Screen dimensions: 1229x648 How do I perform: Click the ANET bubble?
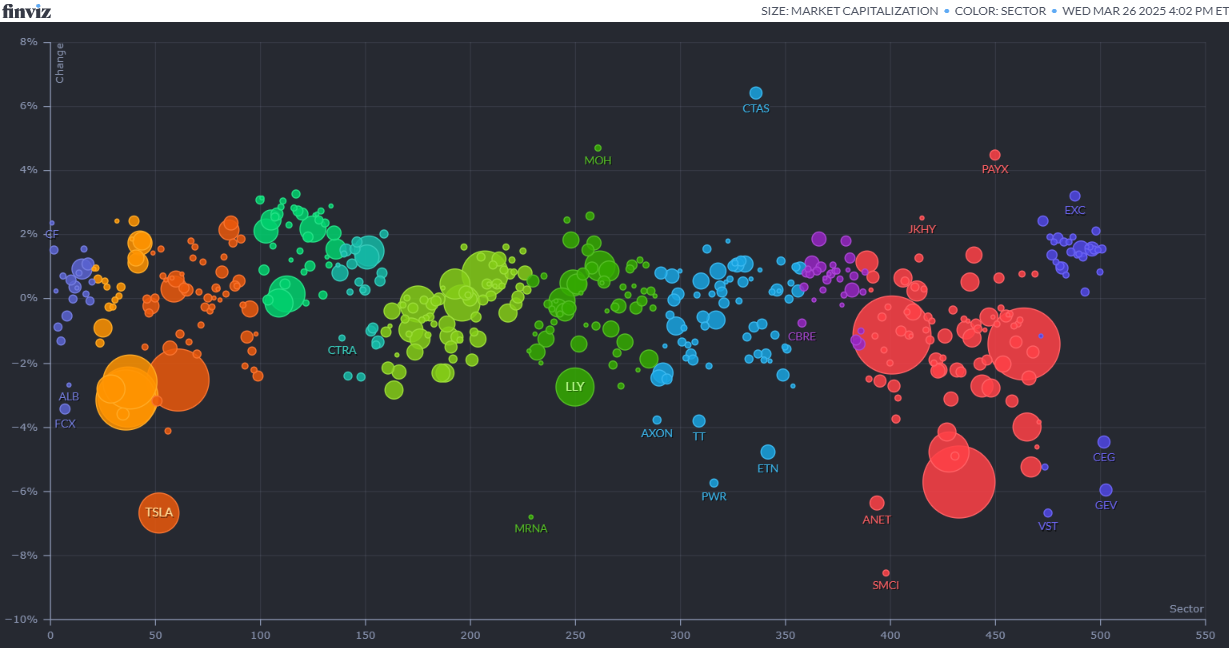877,503
